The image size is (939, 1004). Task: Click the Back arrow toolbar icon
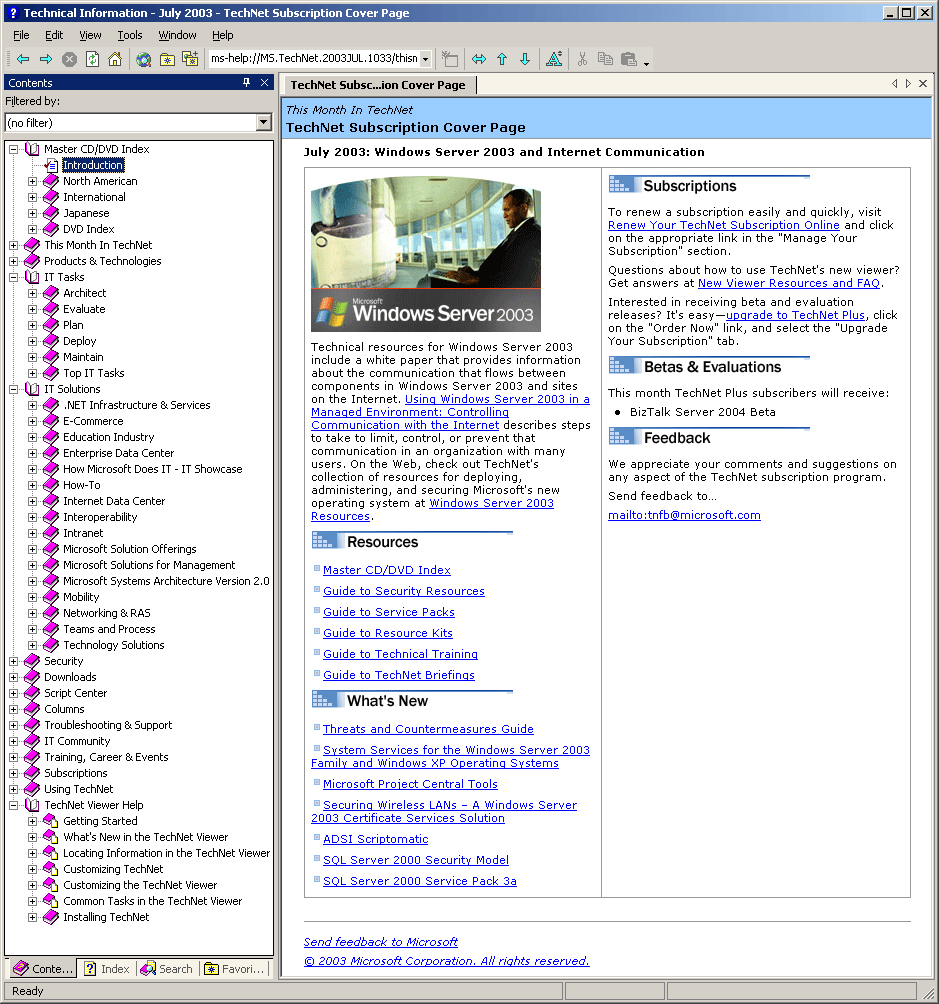click(x=23, y=59)
